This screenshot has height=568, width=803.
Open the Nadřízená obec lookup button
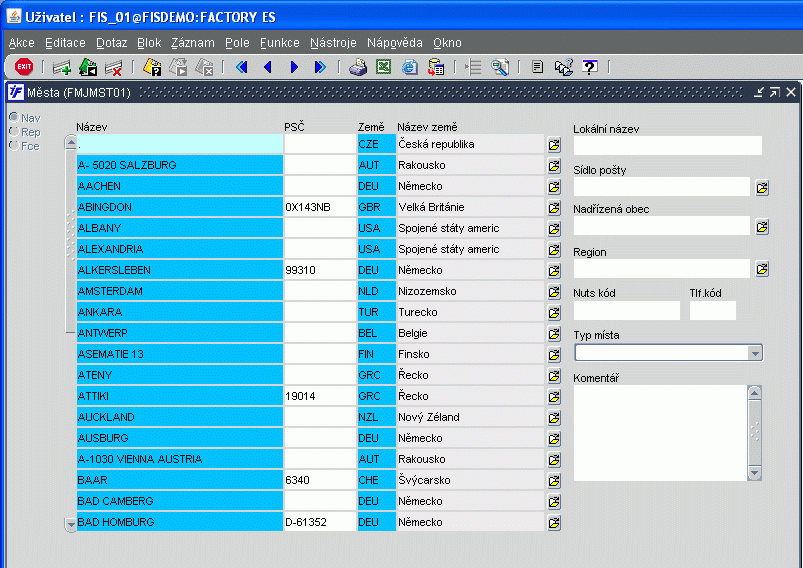click(762, 227)
